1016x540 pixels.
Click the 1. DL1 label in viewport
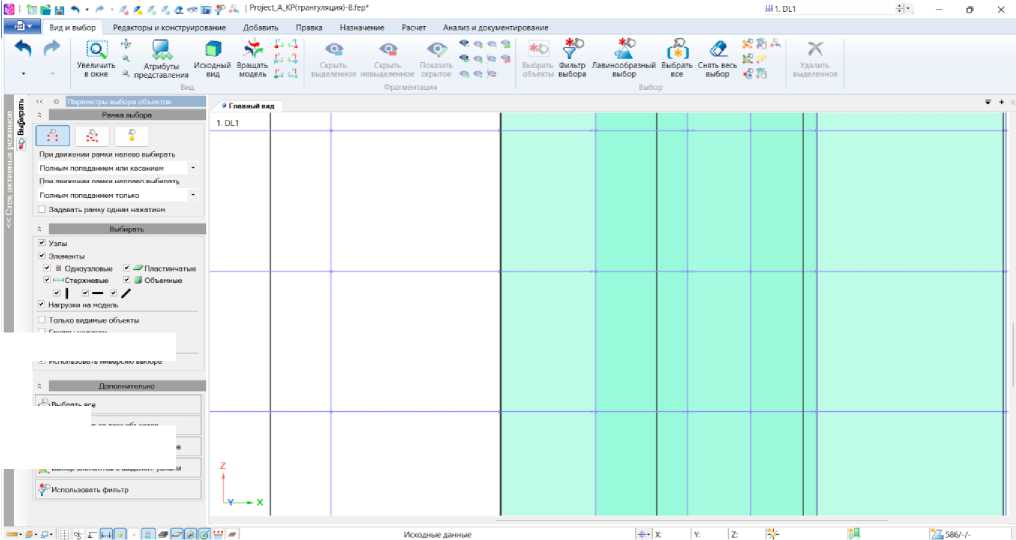pos(227,123)
